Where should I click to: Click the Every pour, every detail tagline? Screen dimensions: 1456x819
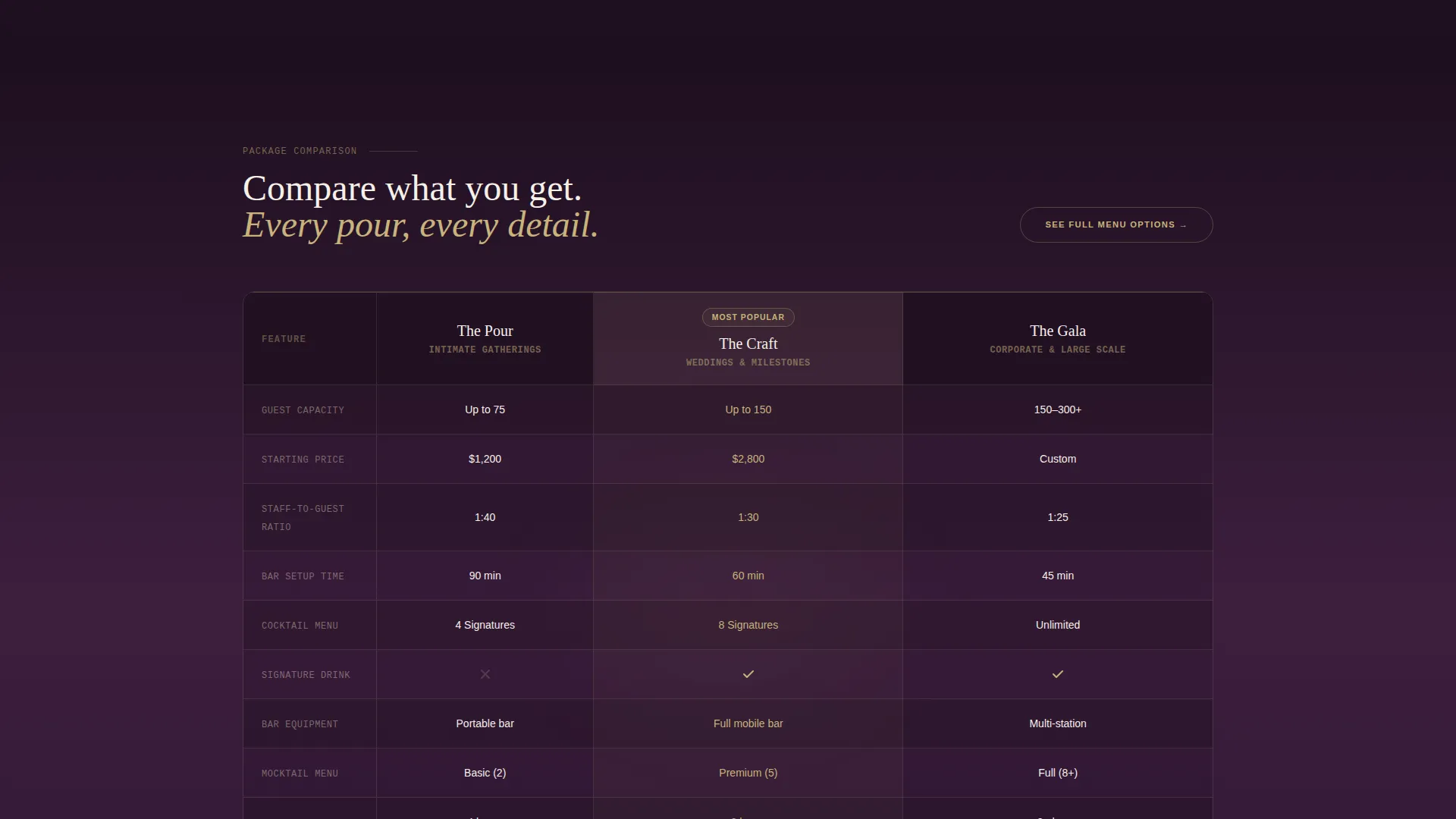point(421,225)
